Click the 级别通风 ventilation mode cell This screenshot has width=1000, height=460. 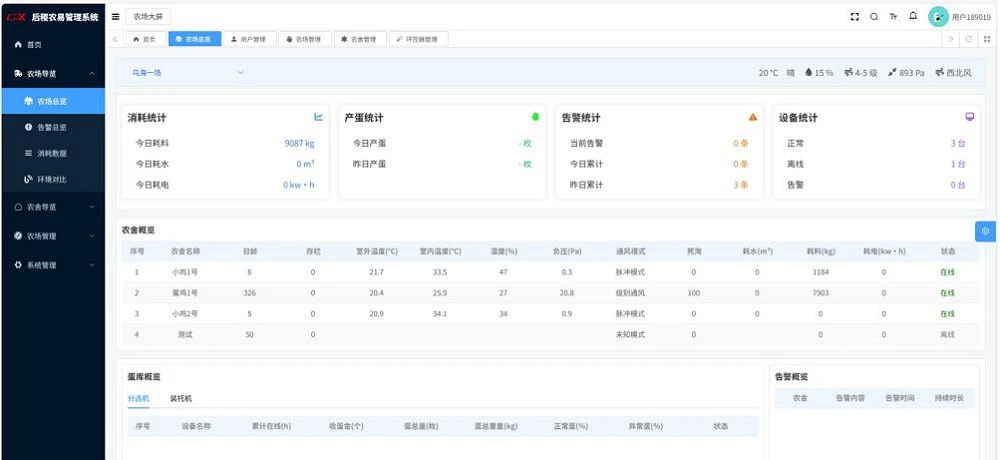point(630,293)
